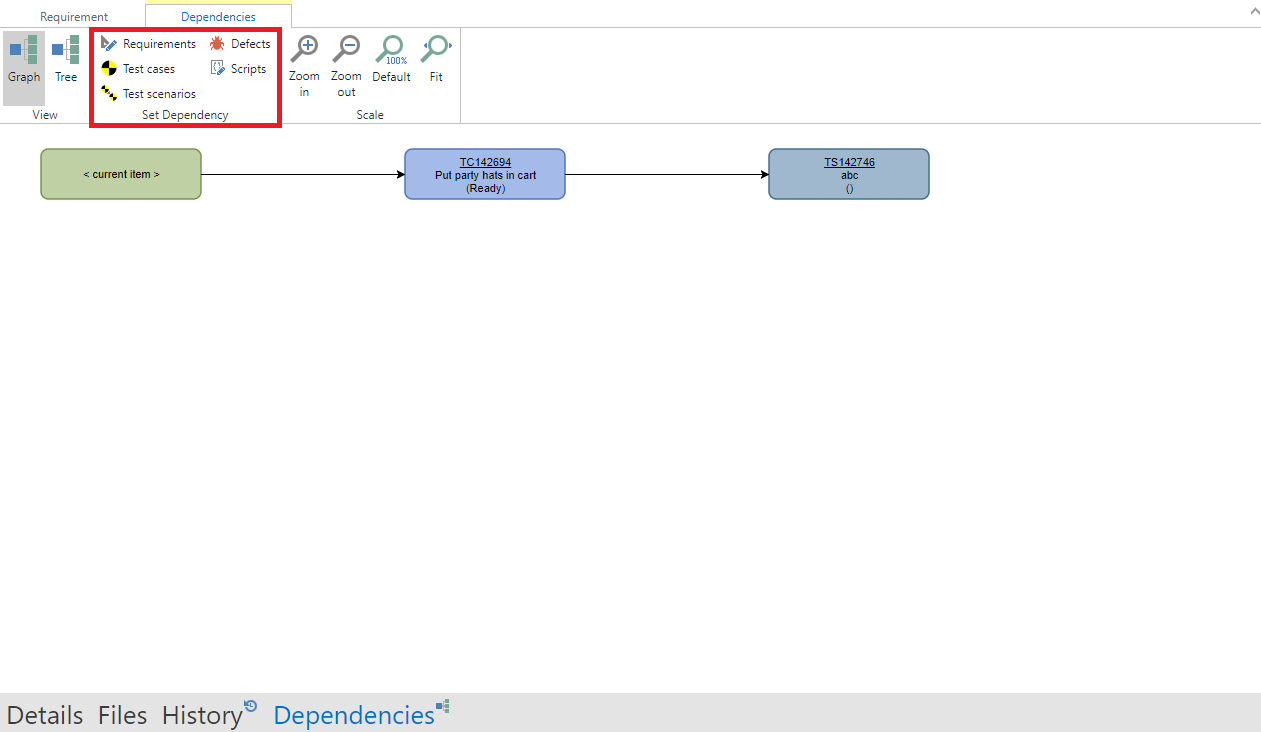The image size is (1261, 732).
Task: Zoom in on the dependency graph
Action: coord(304,65)
